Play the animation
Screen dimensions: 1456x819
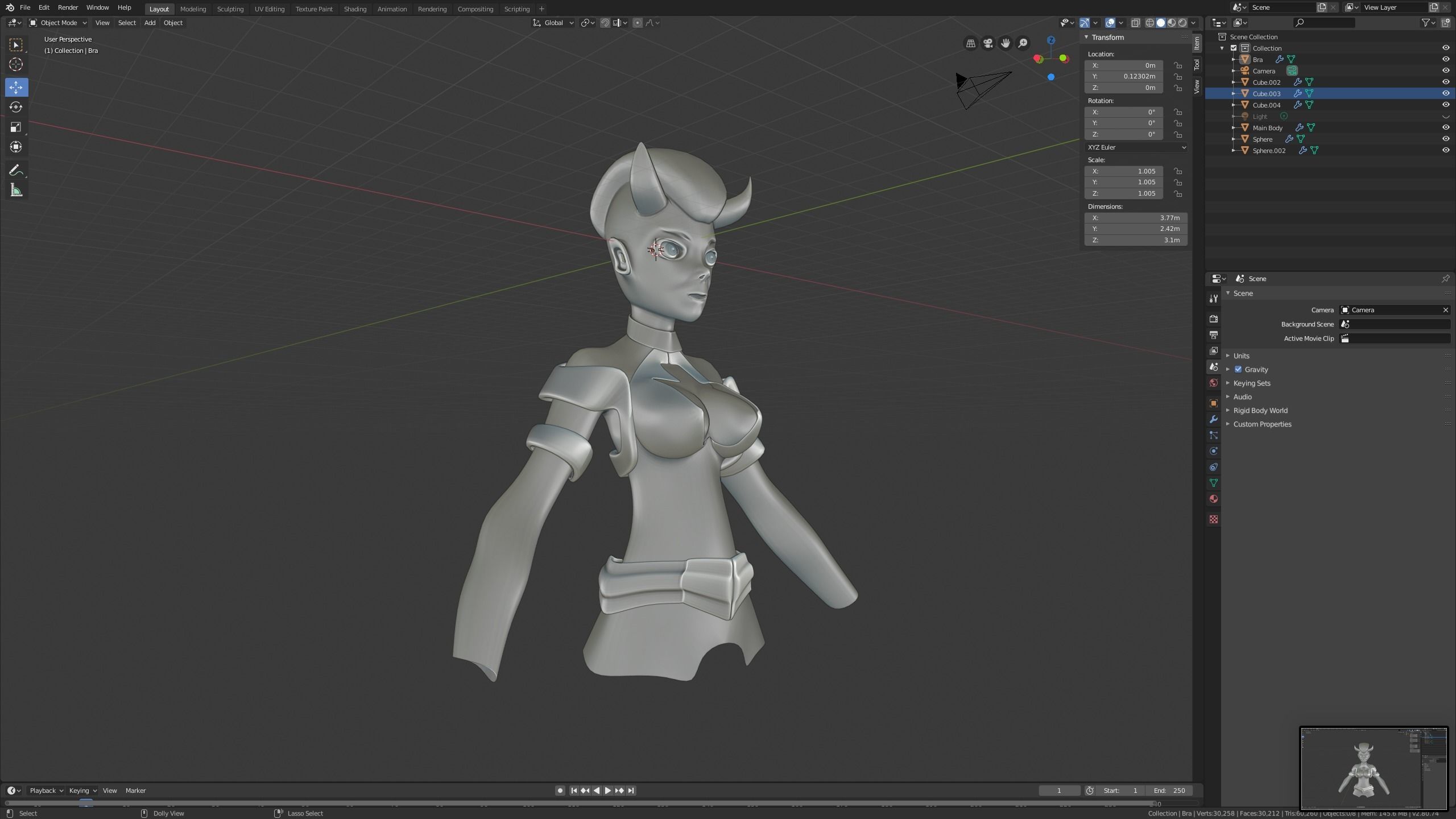point(608,791)
